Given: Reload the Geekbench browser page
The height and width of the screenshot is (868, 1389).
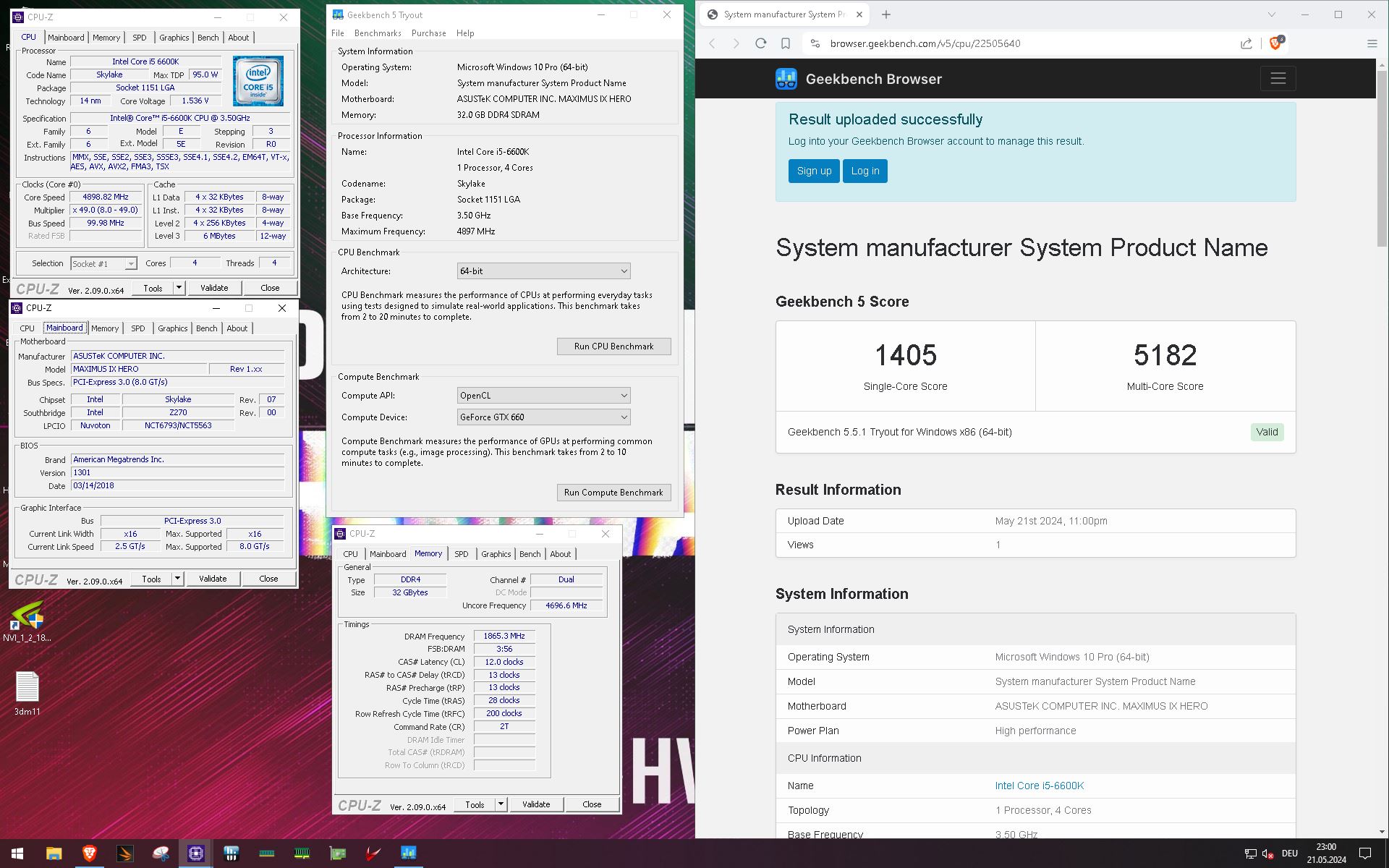Looking at the screenshot, I should pyautogui.click(x=760, y=43).
